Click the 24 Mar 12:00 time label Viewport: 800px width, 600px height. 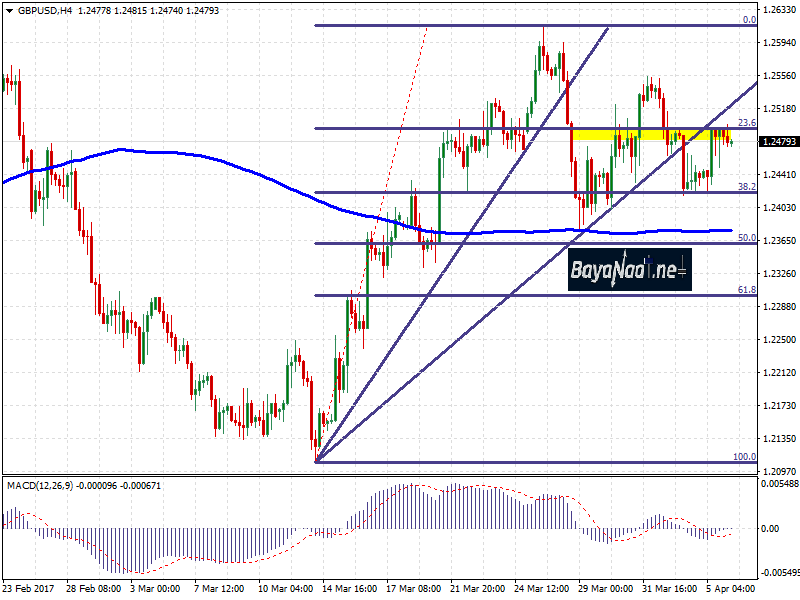click(x=543, y=589)
